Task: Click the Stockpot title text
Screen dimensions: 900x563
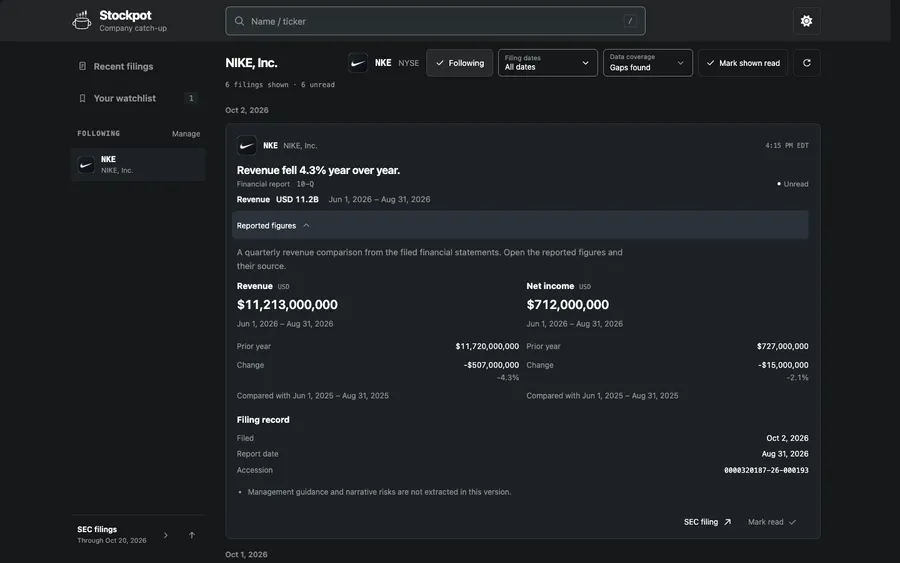Action: [125, 15]
